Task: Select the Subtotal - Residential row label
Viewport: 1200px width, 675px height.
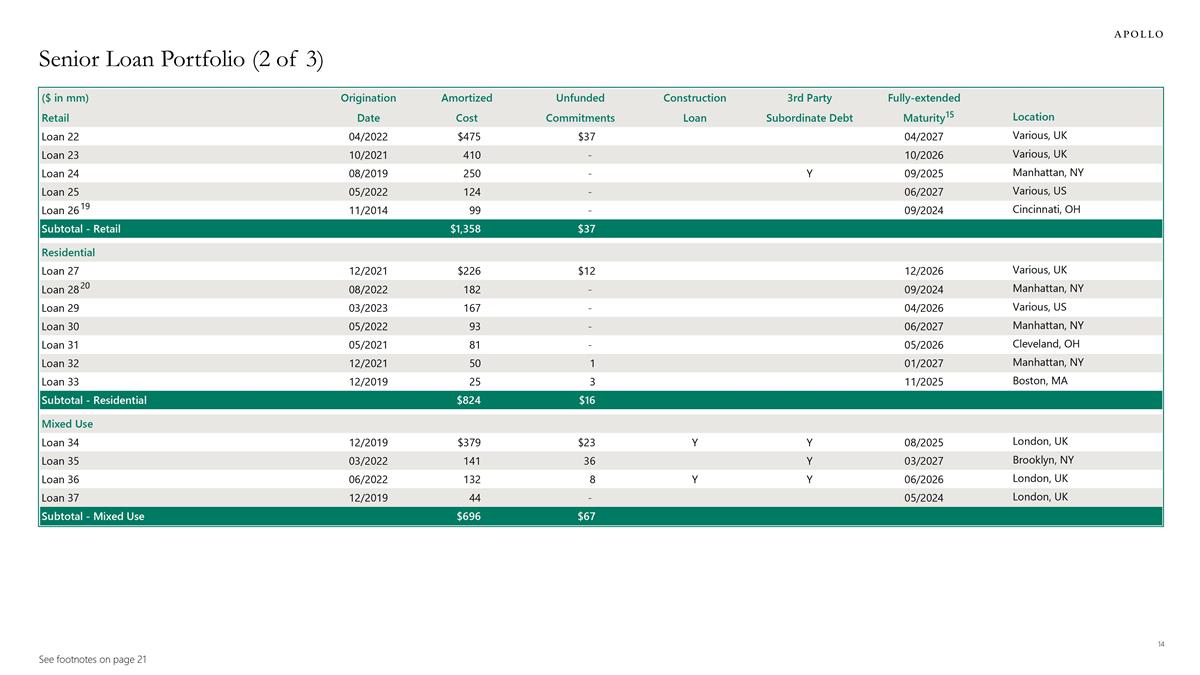Action: click(94, 400)
